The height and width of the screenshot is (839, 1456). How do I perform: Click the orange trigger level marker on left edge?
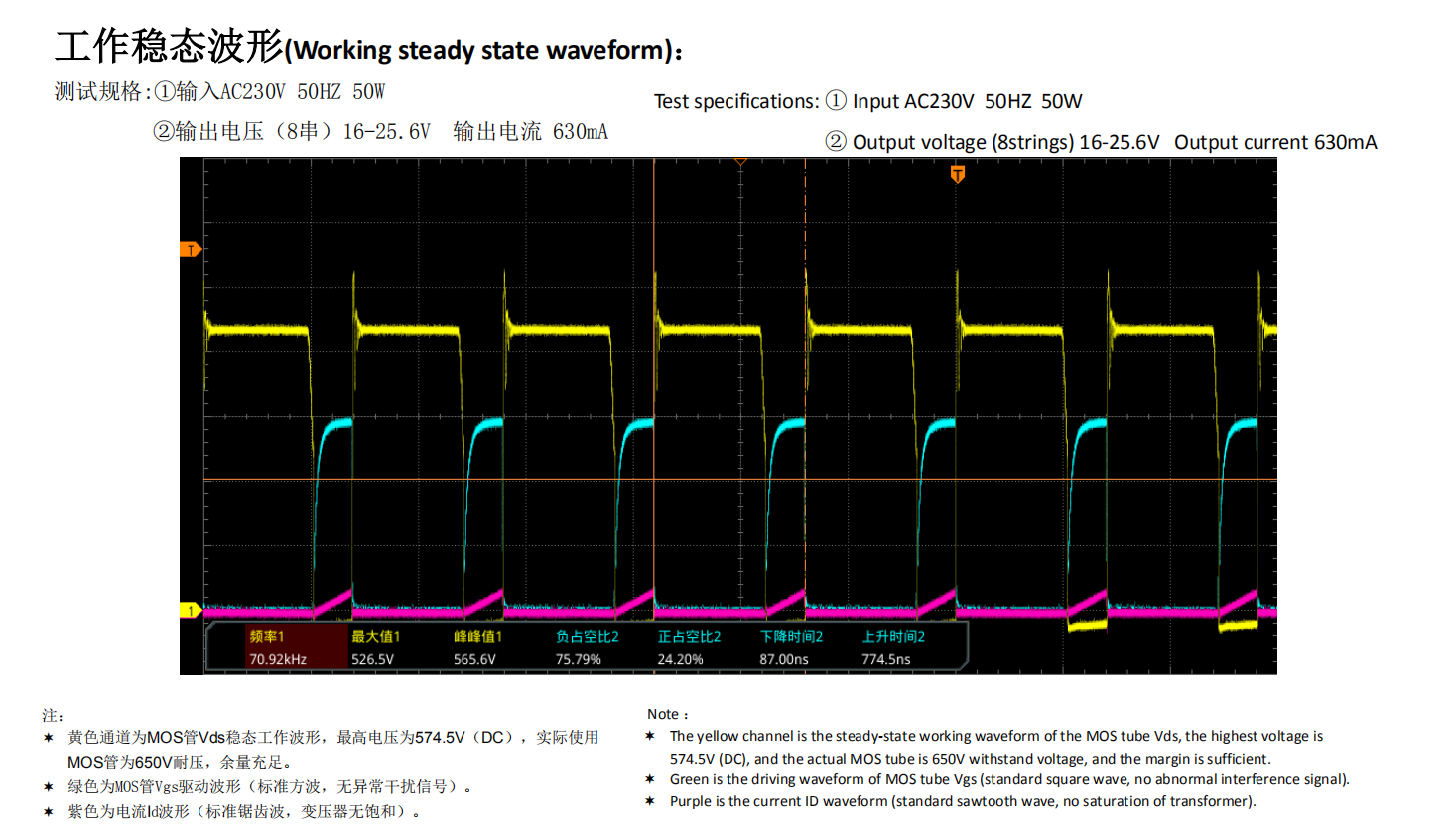click(190, 250)
